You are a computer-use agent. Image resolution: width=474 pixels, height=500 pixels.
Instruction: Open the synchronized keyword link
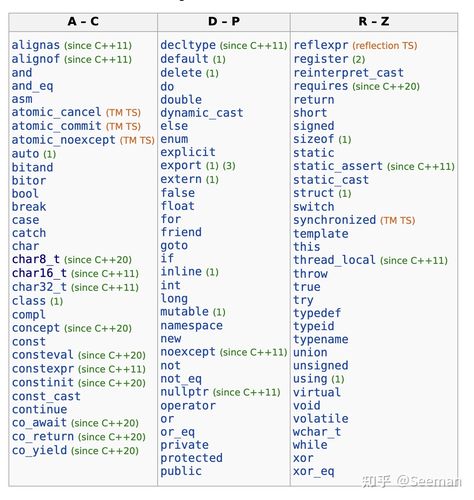(334, 220)
